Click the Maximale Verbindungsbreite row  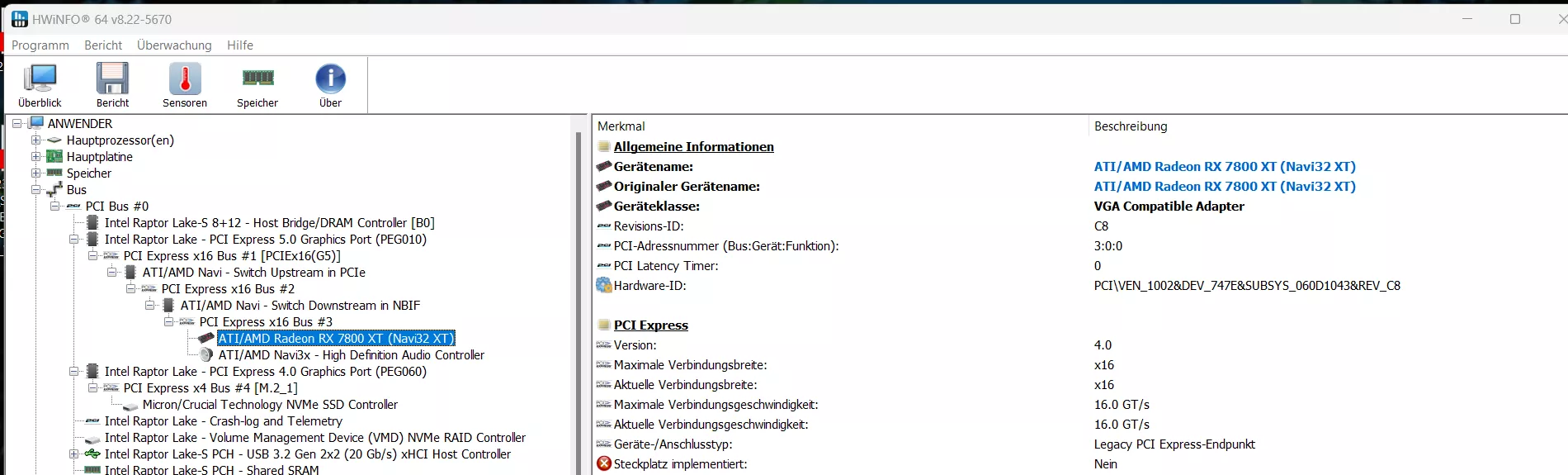pyautogui.click(x=1080, y=364)
